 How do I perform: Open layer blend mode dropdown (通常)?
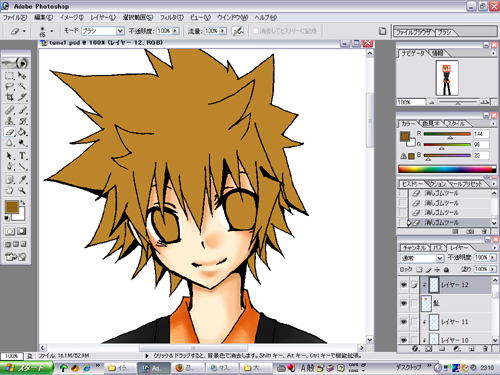pyautogui.click(x=422, y=258)
